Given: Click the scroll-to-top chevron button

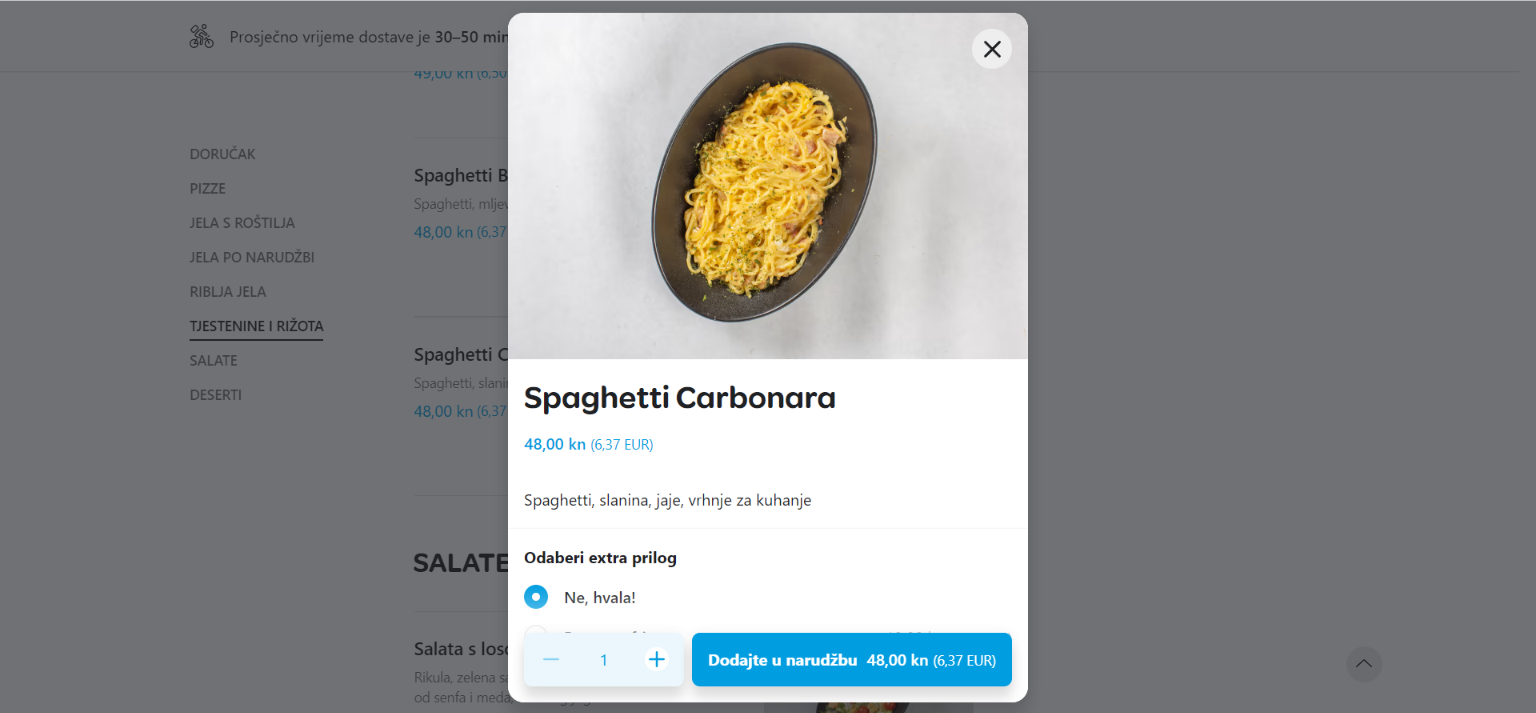Looking at the screenshot, I should (x=1363, y=664).
